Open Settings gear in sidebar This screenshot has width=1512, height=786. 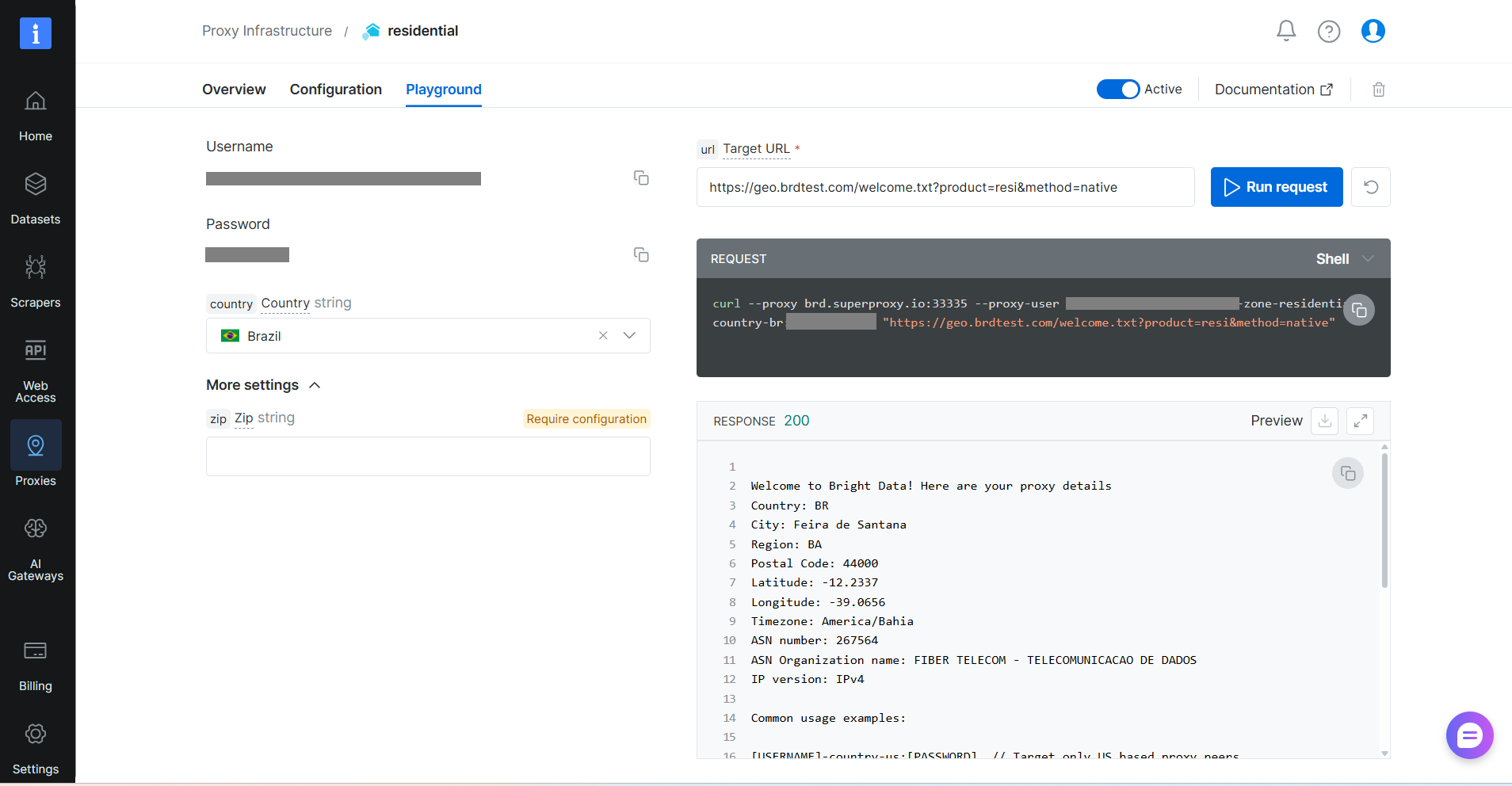click(x=36, y=749)
